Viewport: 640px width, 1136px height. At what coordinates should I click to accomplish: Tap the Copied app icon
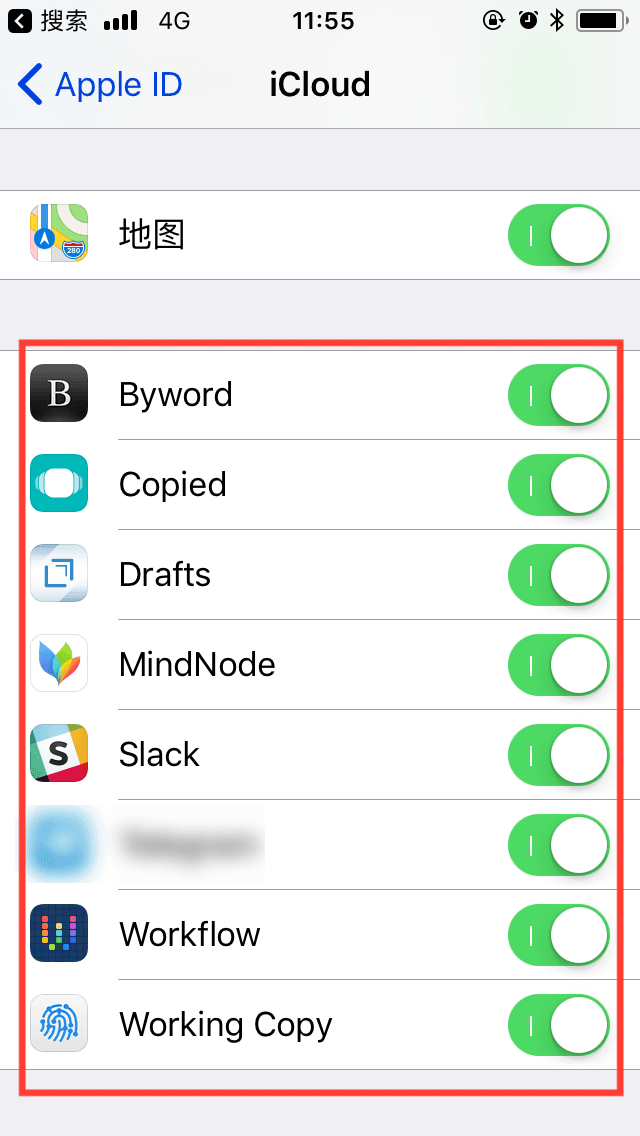coord(59,483)
